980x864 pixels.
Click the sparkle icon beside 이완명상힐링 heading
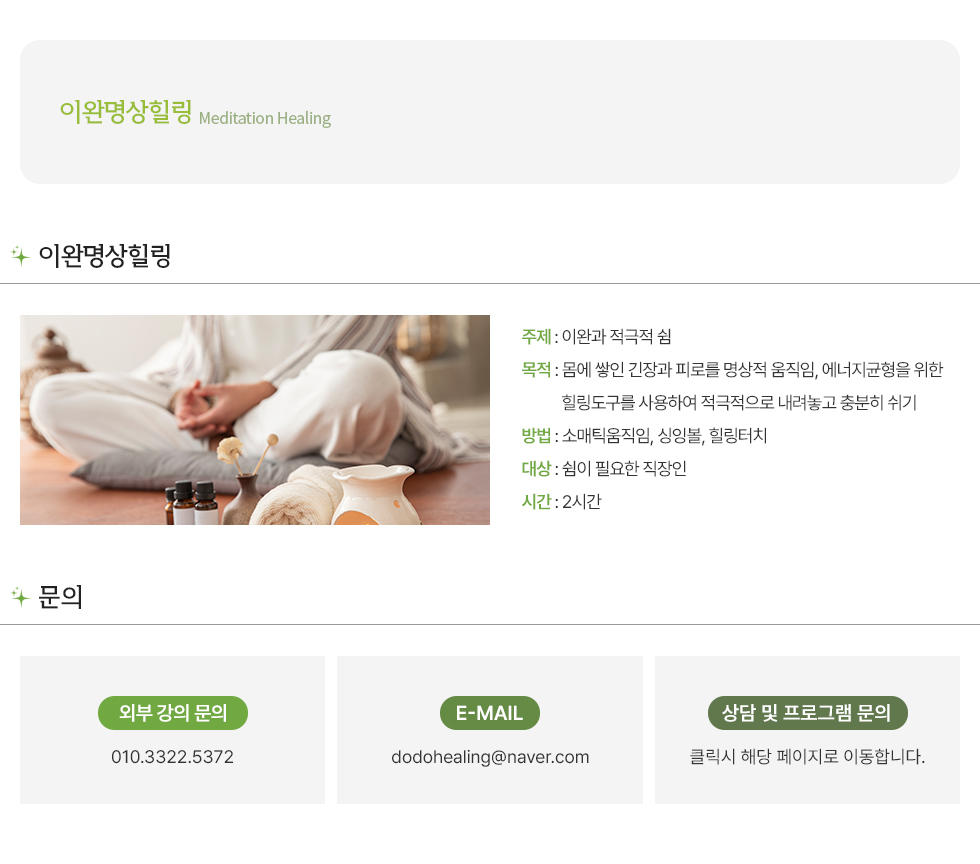click(21, 256)
